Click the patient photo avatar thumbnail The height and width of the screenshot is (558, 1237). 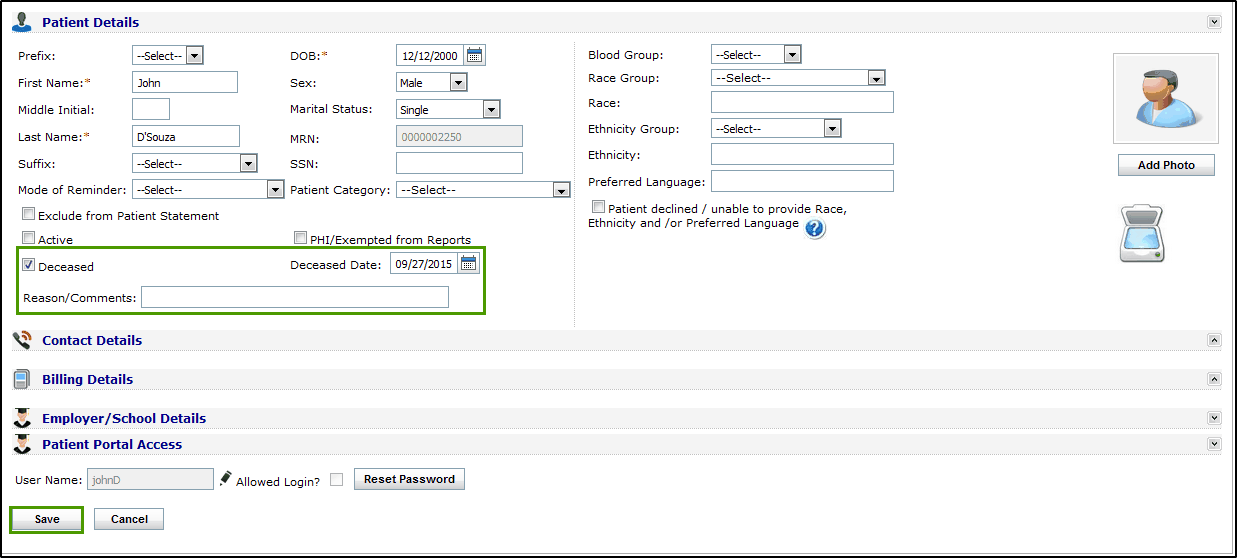pos(1165,99)
